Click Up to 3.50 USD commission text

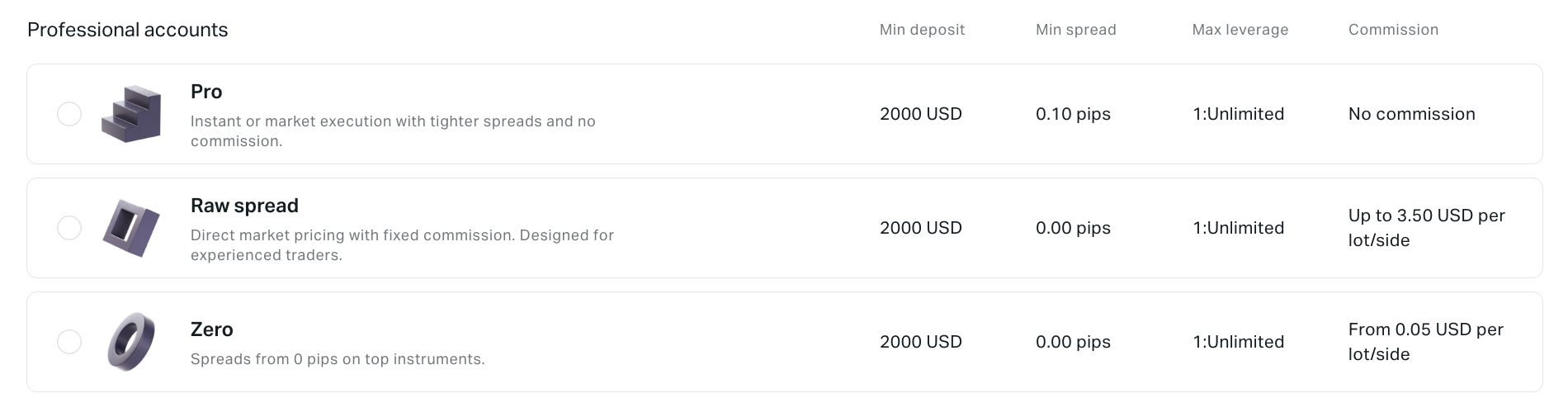[1427, 228]
